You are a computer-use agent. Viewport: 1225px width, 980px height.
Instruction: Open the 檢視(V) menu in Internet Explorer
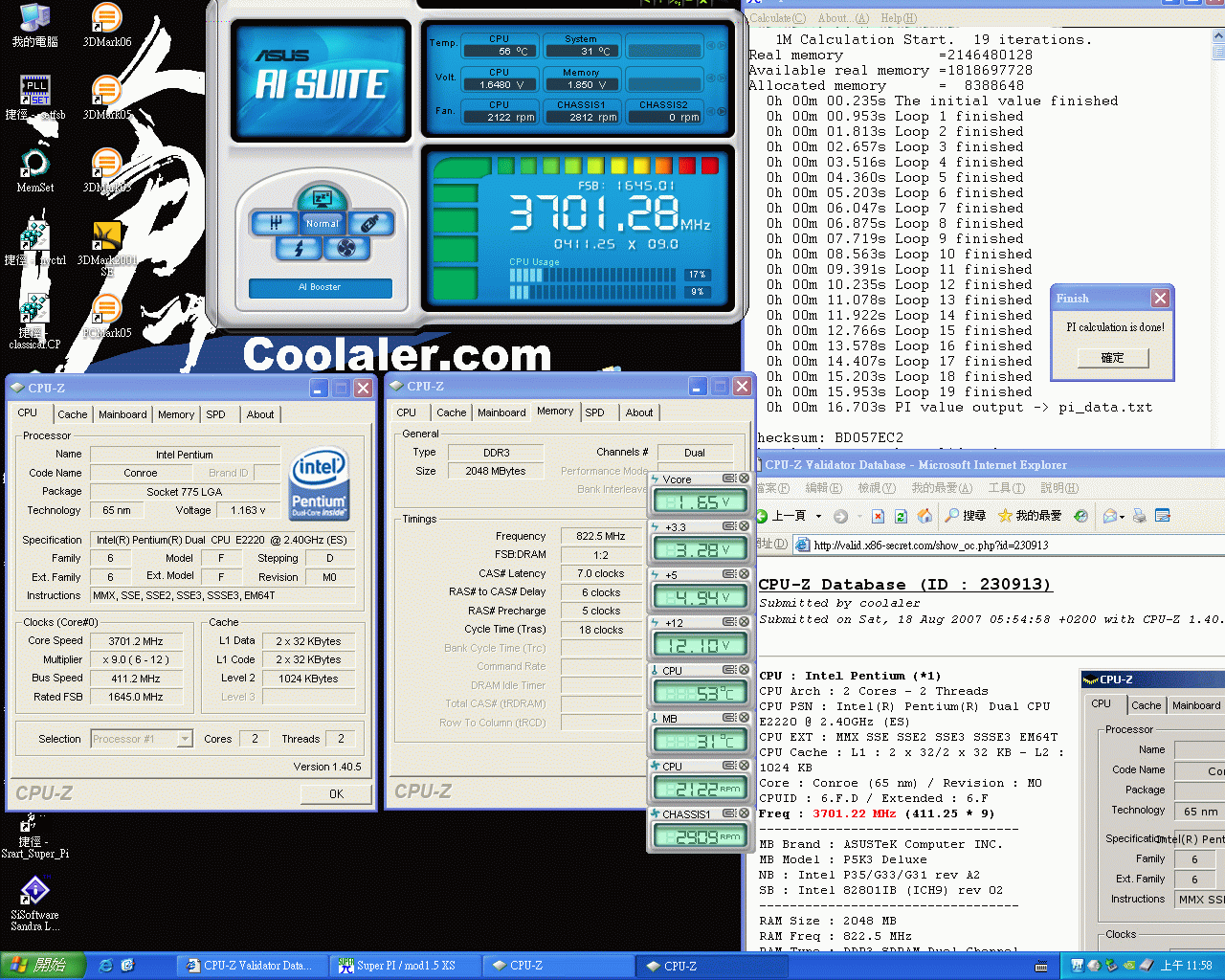click(x=876, y=488)
